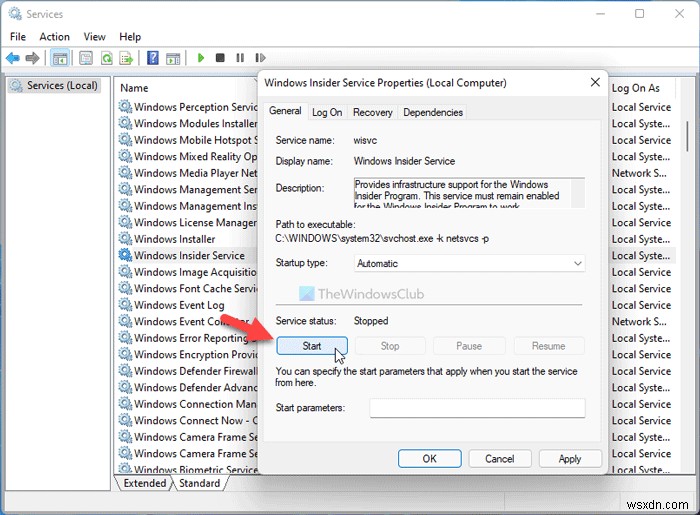The width and height of the screenshot is (700, 515).
Task: Click Cancel in the properties dialog
Action: coord(500,459)
